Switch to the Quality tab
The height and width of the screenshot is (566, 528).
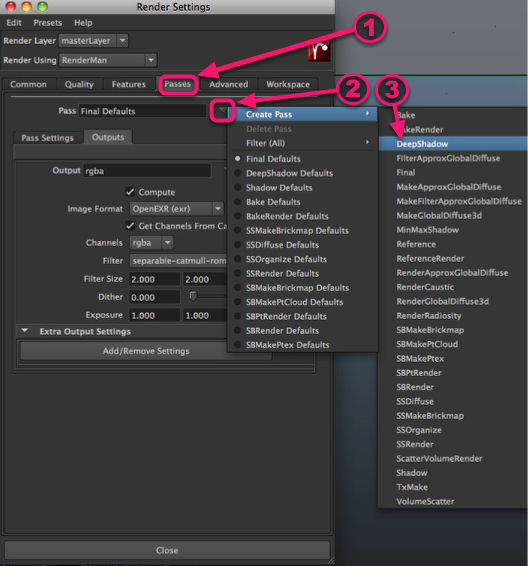coord(79,84)
